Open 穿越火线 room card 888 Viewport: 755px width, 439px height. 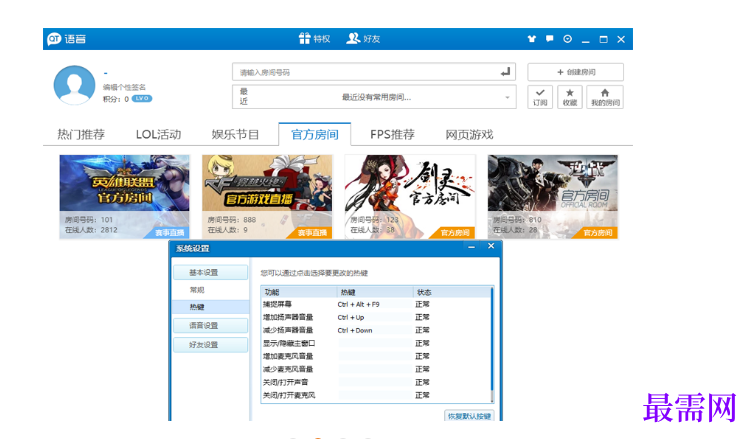[267, 196]
